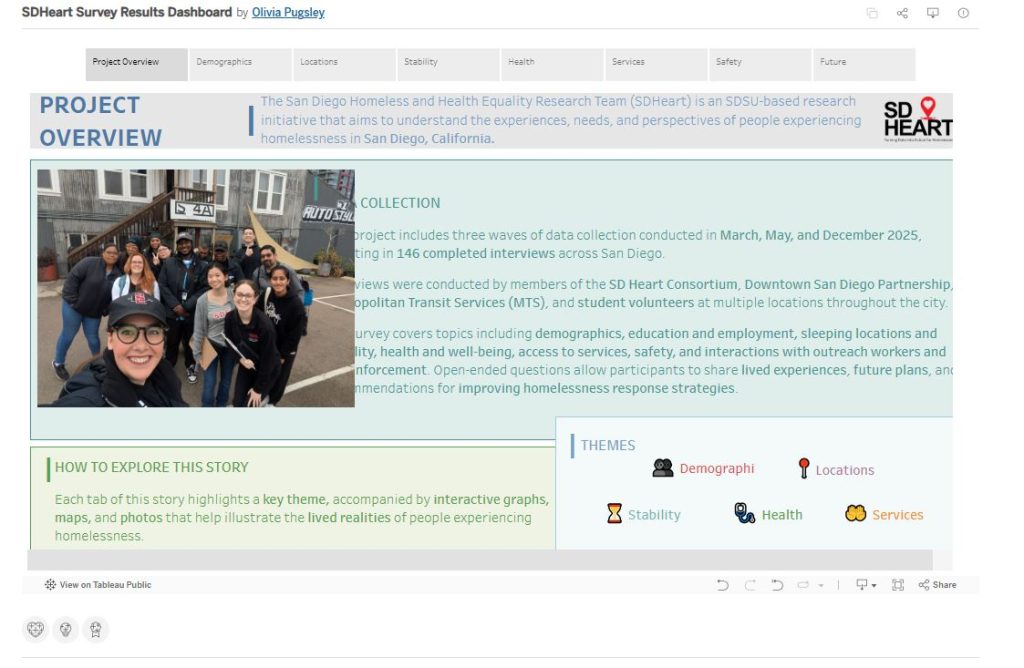The width and height of the screenshot is (1024, 668).
Task: Click the download icon in top header
Action: pyautogui.click(x=933, y=13)
